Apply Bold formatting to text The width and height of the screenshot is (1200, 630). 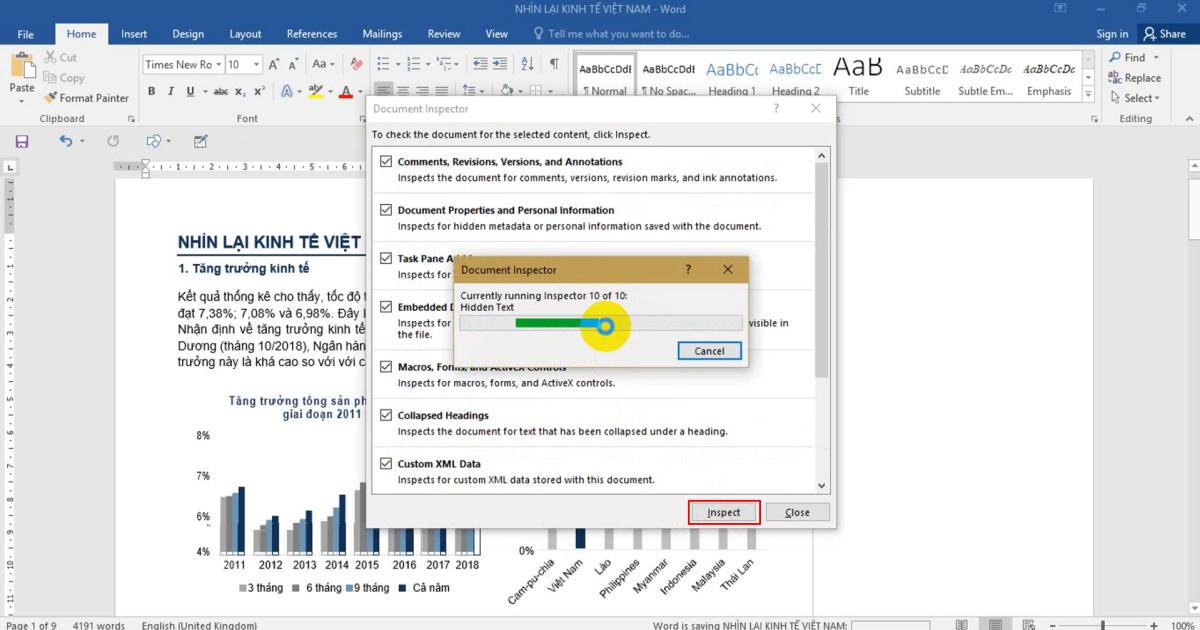151,90
